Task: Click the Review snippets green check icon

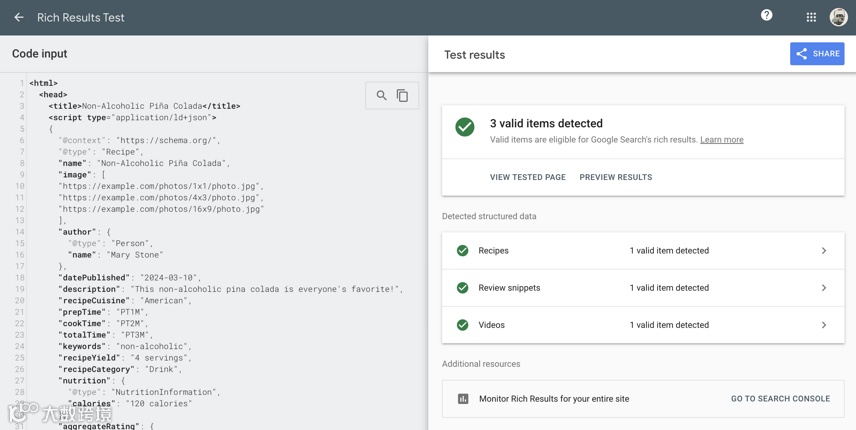Action: click(462, 288)
